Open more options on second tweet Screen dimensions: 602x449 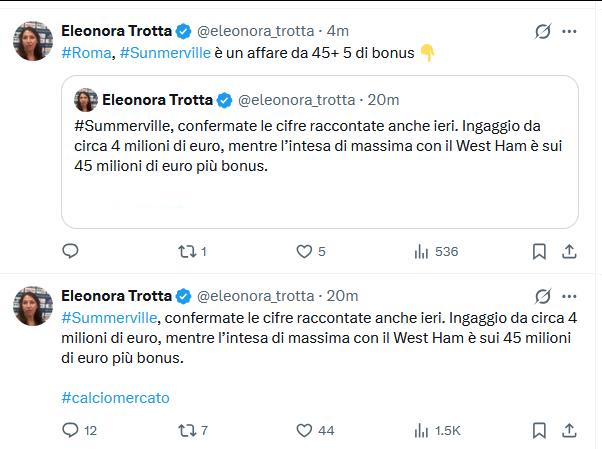point(569,296)
